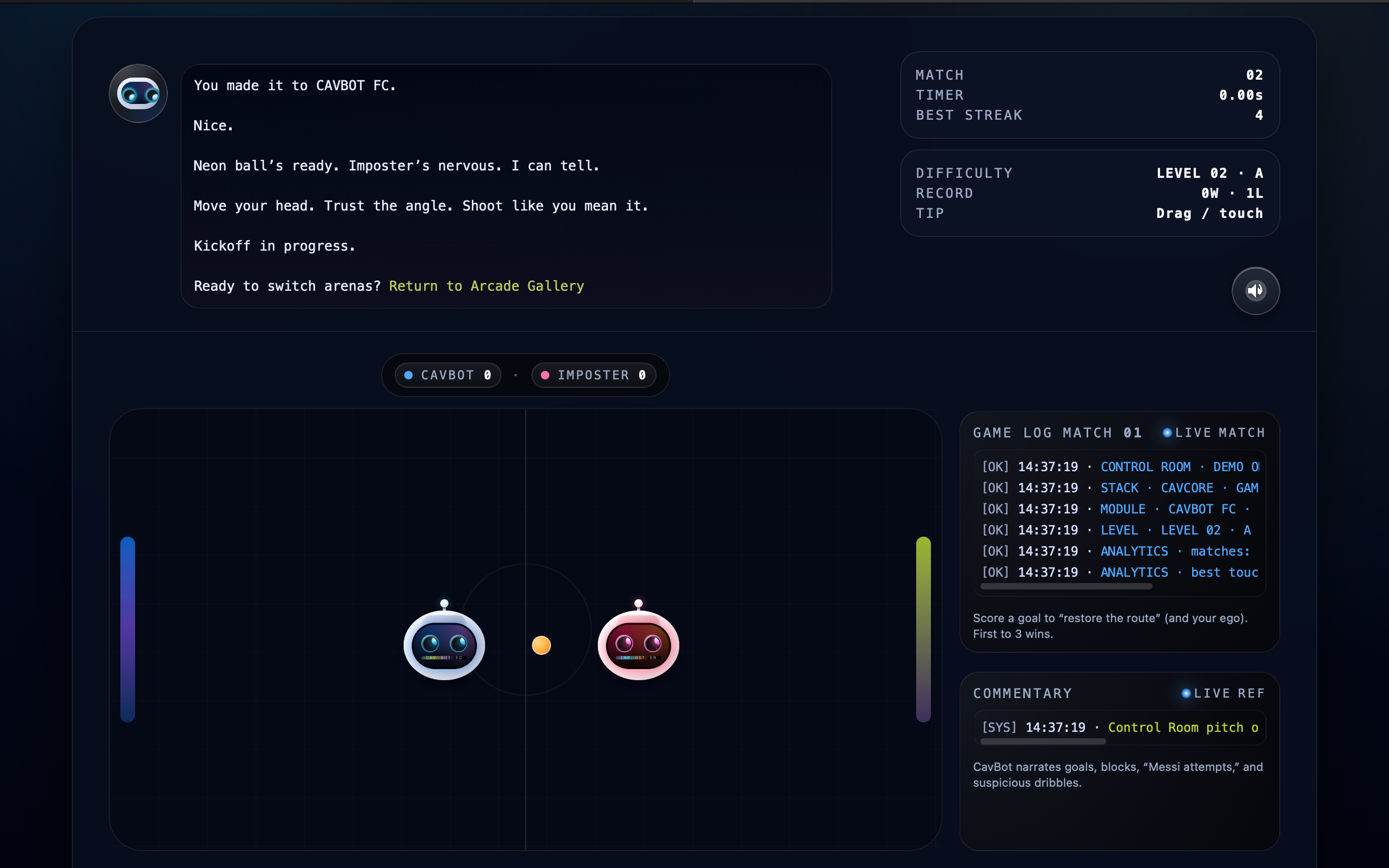Click the GAME LOG MATCH 01 header

pyautogui.click(x=1057, y=433)
